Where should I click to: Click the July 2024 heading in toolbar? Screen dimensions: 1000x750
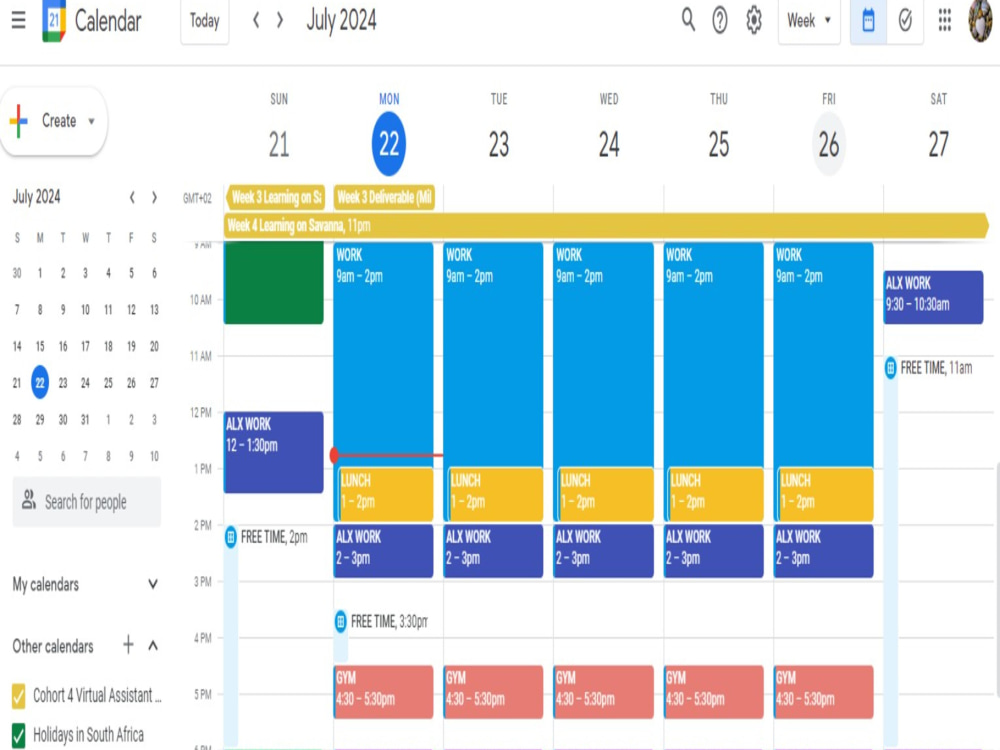click(x=342, y=20)
